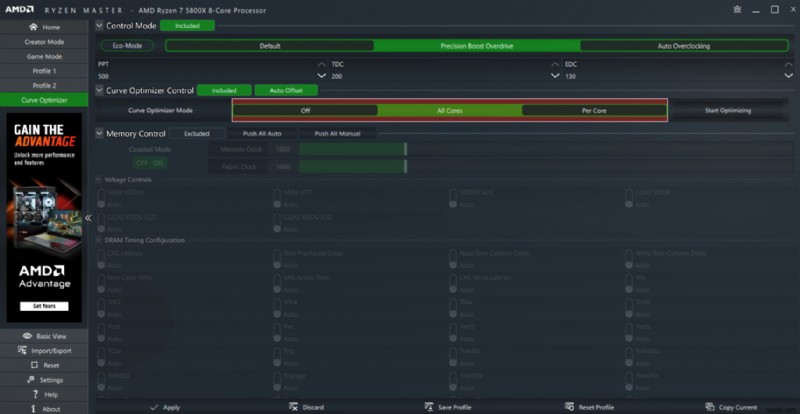This screenshot has height=414, width=800.
Task: Select the Curve Optimizer sidebar tab
Action: pyautogui.click(x=44, y=100)
